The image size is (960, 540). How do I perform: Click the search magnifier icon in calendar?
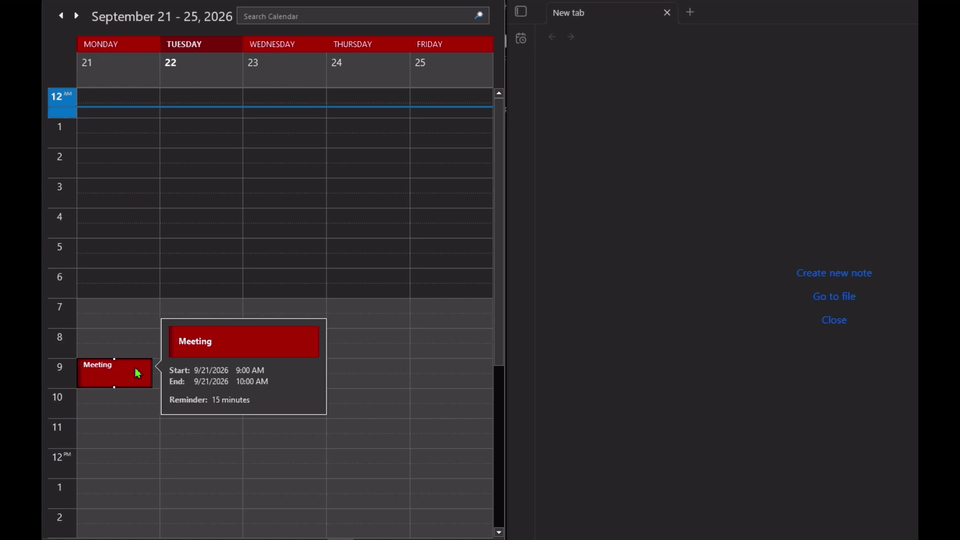(479, 16)
